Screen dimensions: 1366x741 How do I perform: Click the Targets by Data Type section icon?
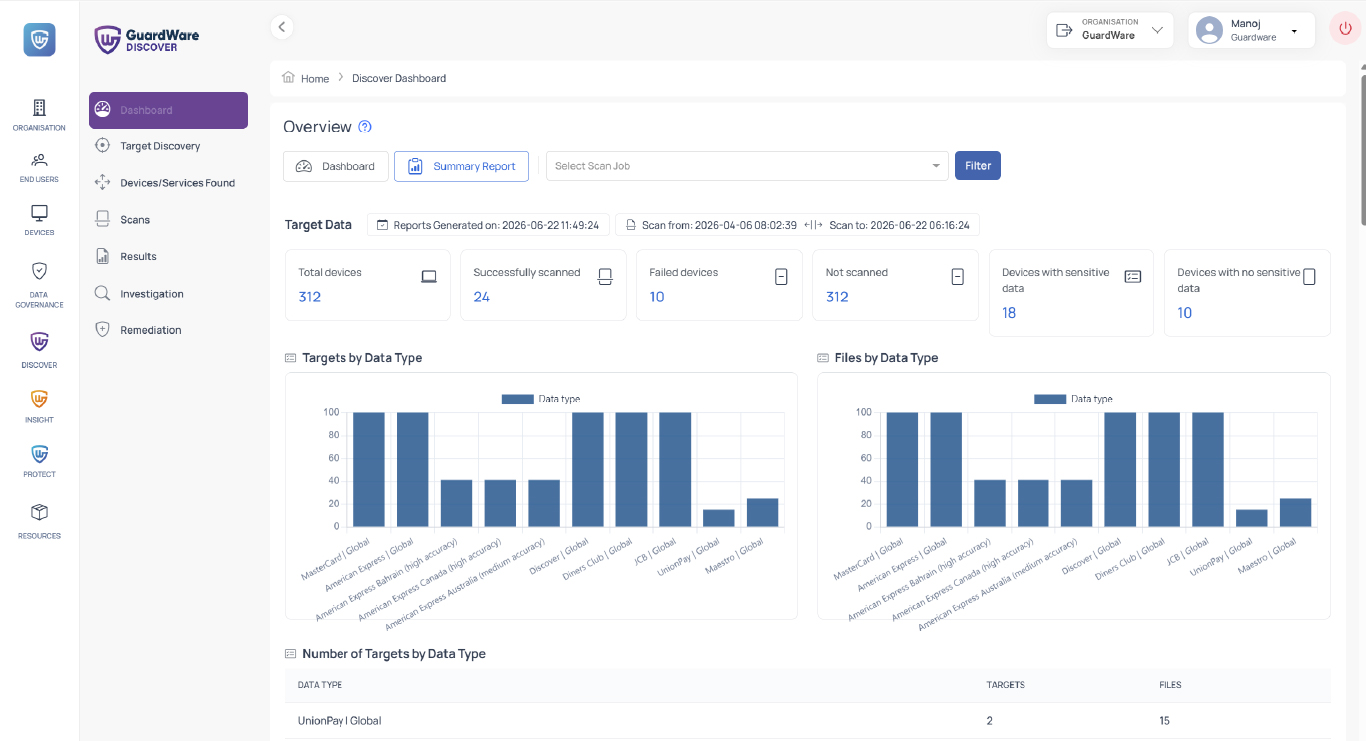point(291,358)
